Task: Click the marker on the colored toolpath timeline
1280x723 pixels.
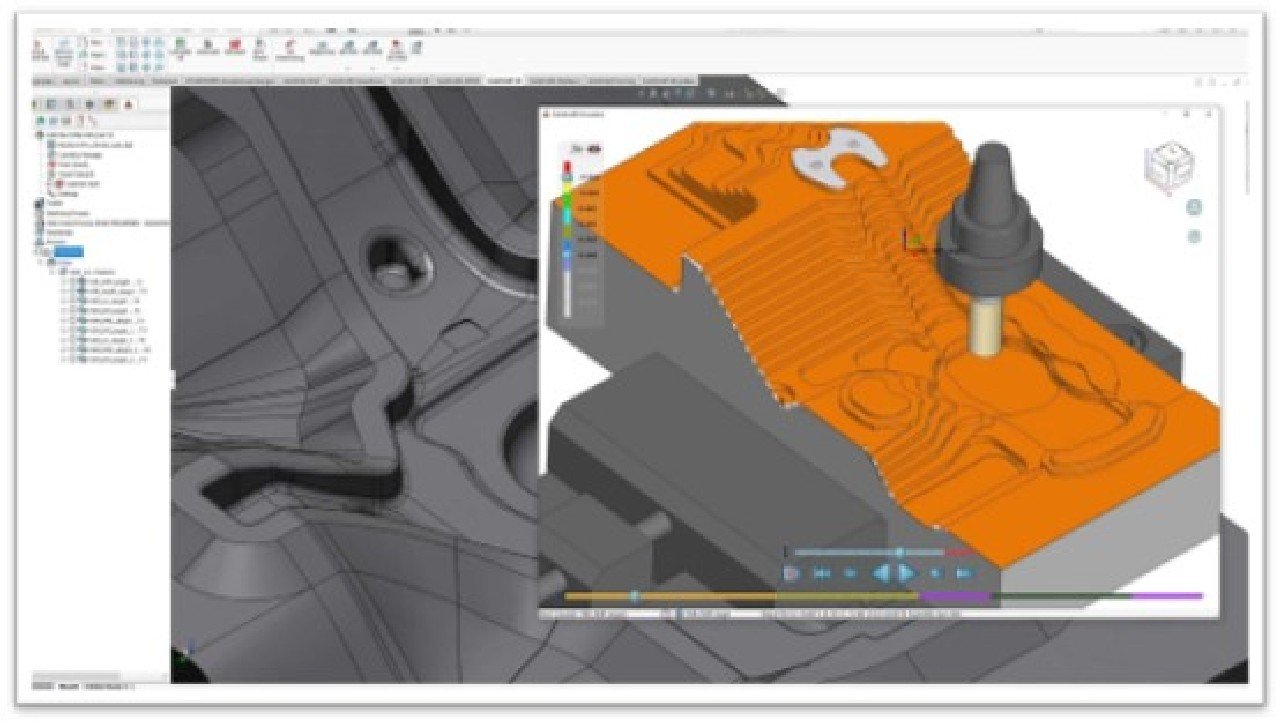Action: click(x=634, y=596)
